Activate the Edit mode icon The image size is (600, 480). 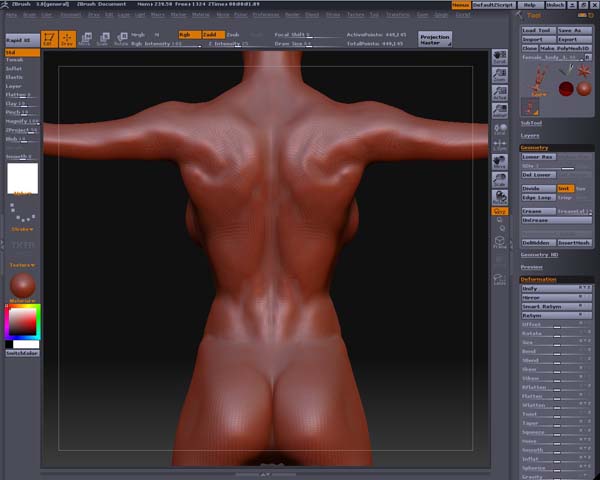click(x=49, y=39)
